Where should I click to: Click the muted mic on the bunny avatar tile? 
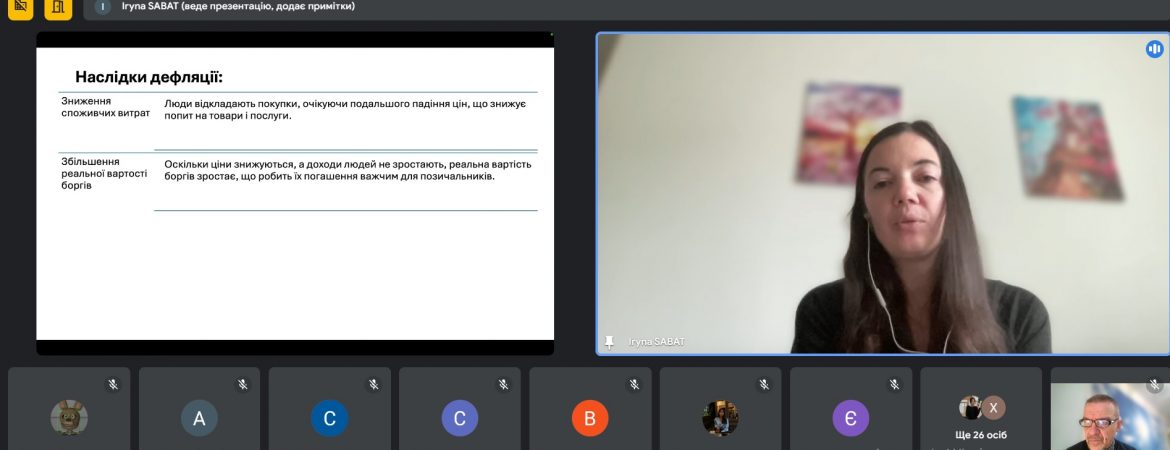(113, 384)
